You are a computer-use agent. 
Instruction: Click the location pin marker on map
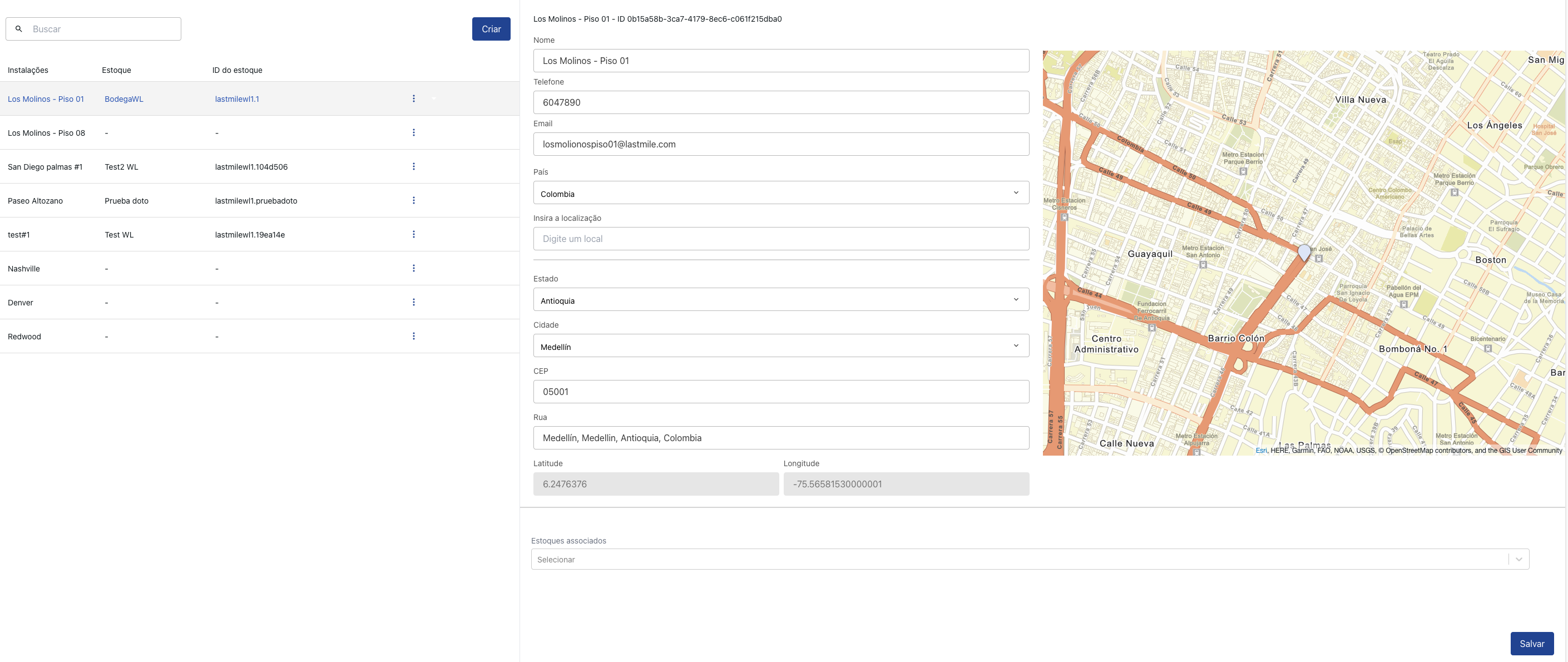[1304, 251]
